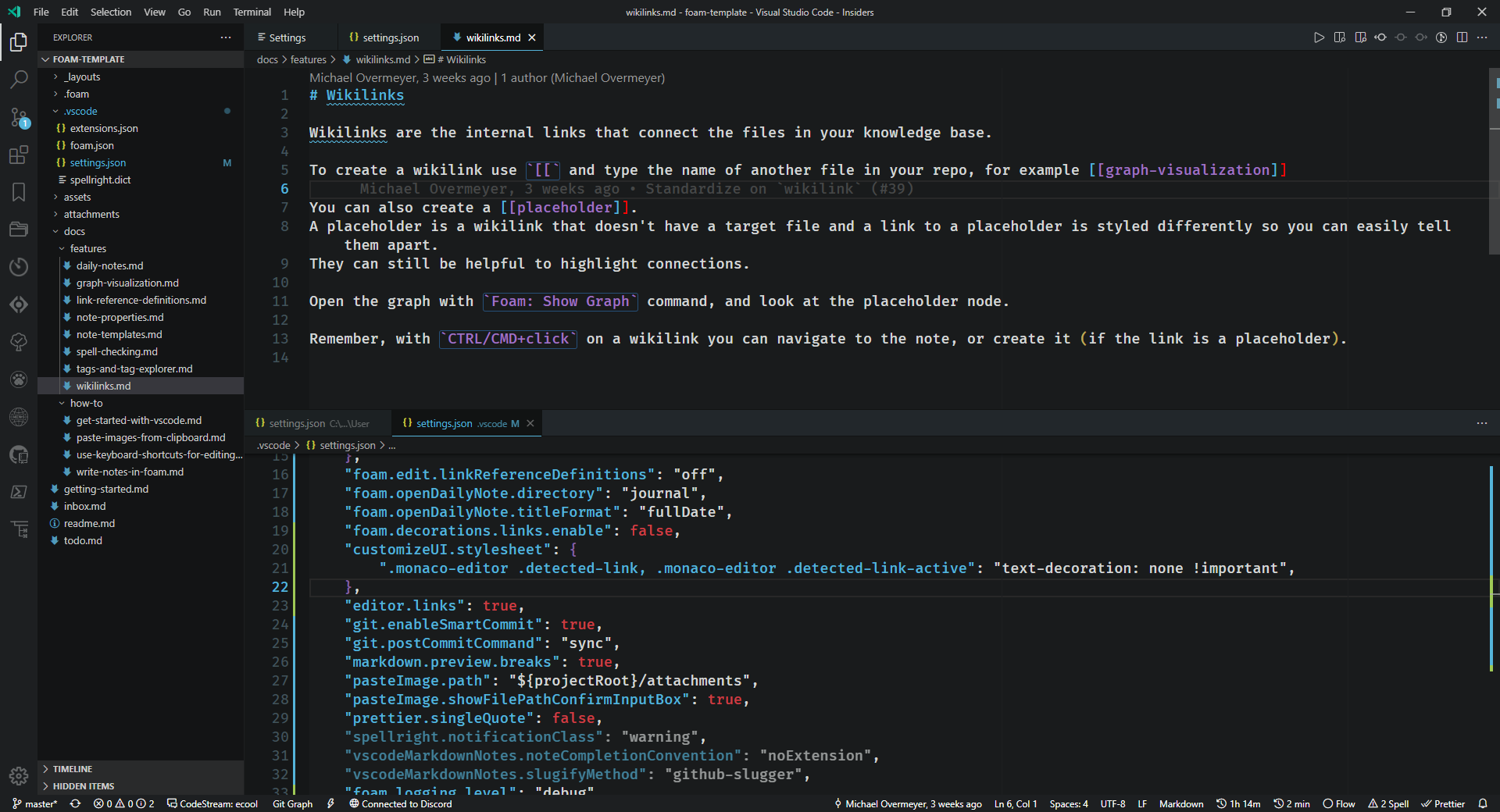Open the Extensions view
This screenshot has height=812, width=1500.
(x=19, y=155)
